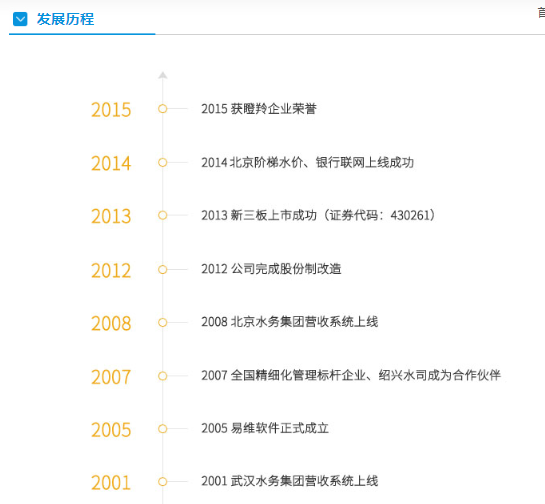Click the 2005 易维软件正式成立 event text
Viewport: 545px width, 504px height.
[265, 428]
